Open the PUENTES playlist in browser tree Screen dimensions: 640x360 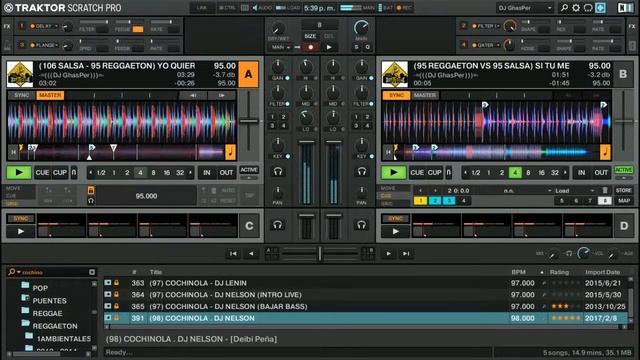[49, 300]
